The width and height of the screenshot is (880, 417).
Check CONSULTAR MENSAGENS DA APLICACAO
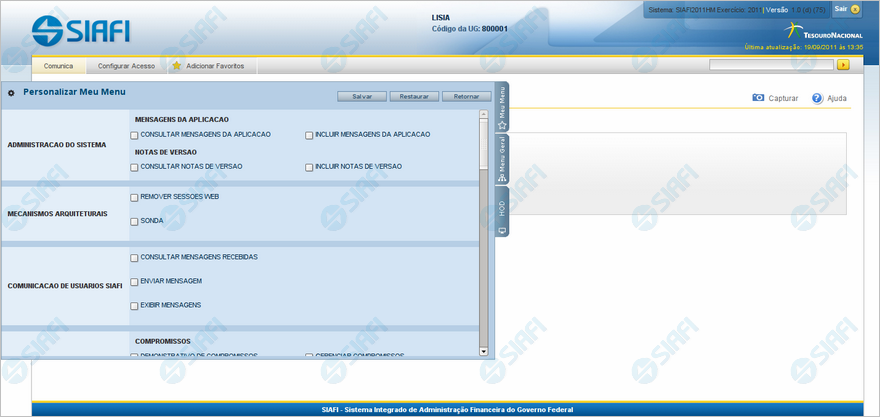(134, 135)
